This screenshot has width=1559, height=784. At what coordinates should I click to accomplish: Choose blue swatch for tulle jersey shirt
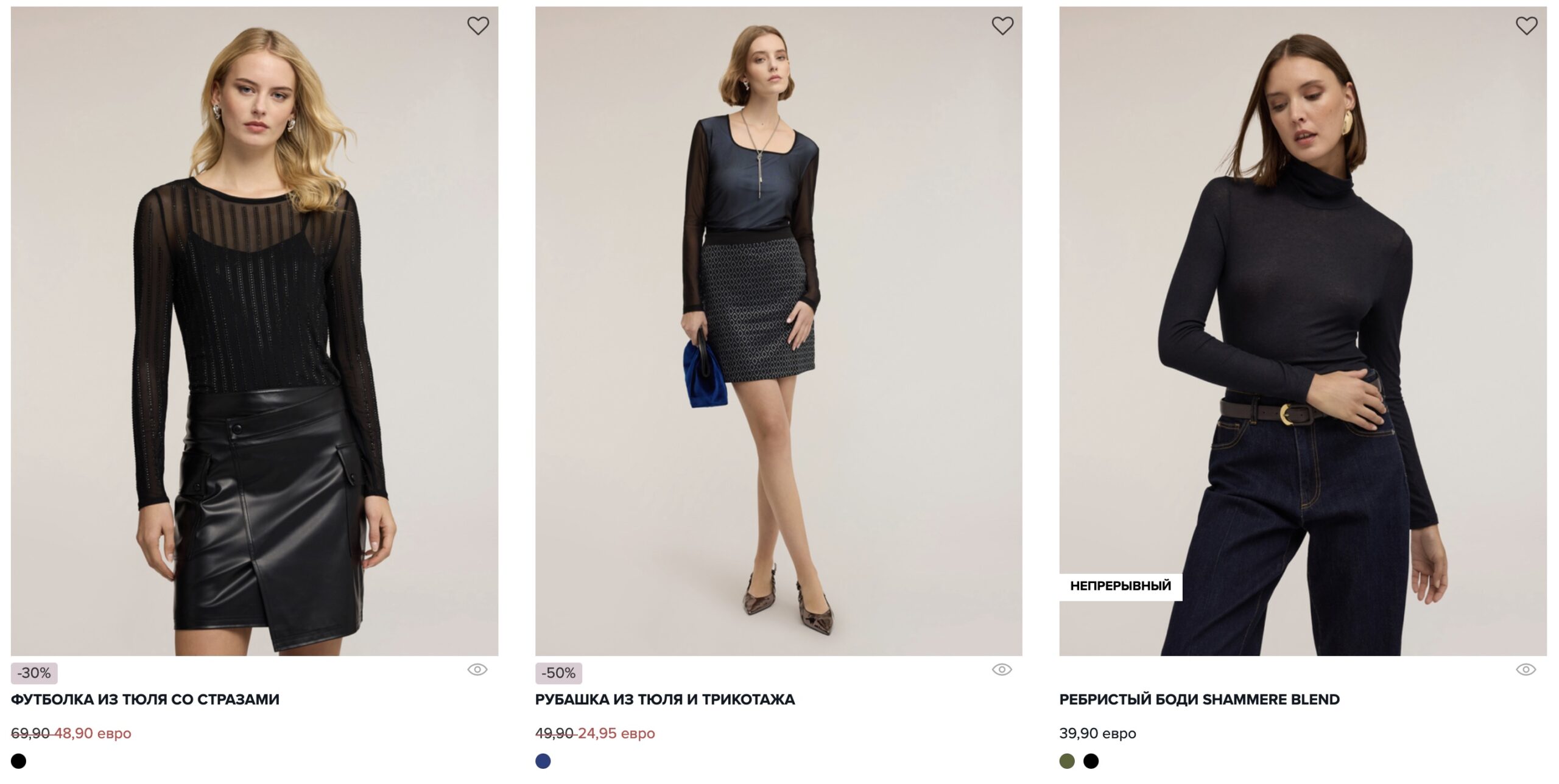click(543, 761)
